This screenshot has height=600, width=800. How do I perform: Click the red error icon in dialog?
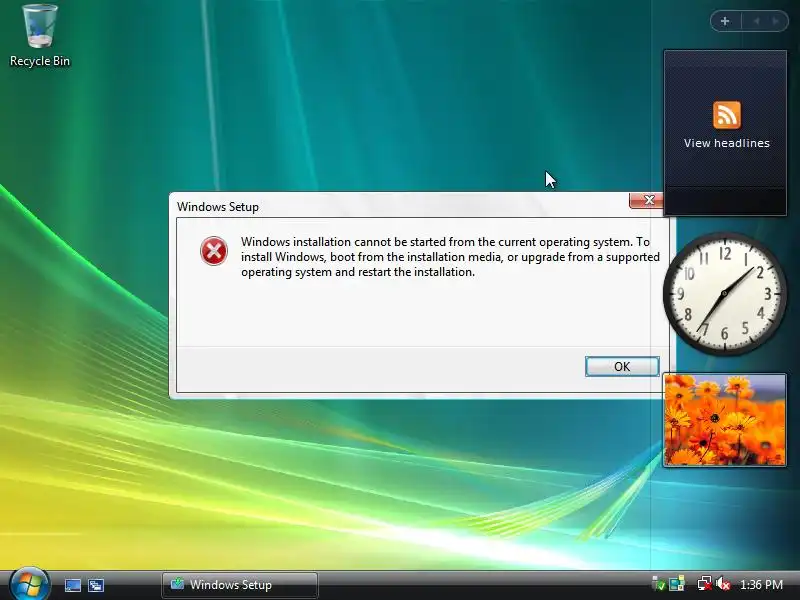click(214, 251)
